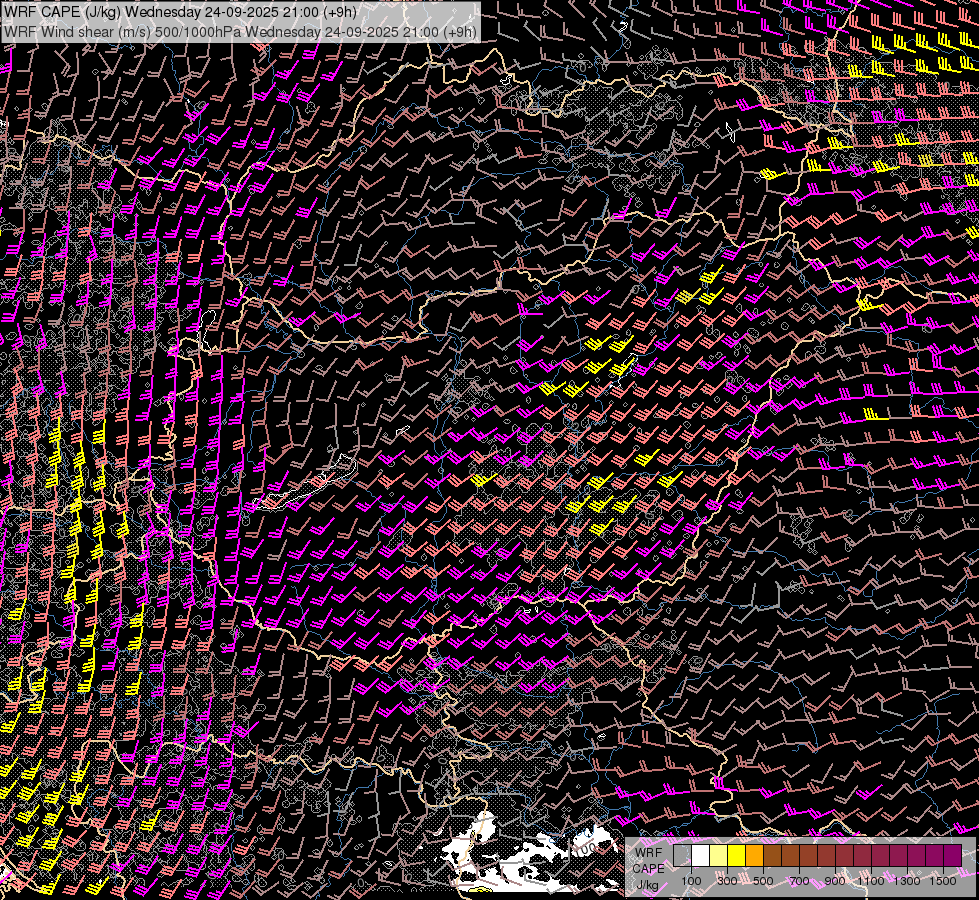Click the white swatch in CAPE legend

point(700,856)
